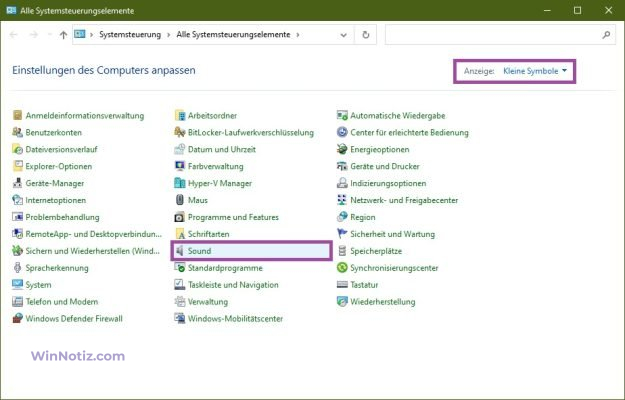Image resolution: width=625 pixels, height=400 pixels.
Task: Open the Hyper-V Manager icon
Action: click(180, 183)
